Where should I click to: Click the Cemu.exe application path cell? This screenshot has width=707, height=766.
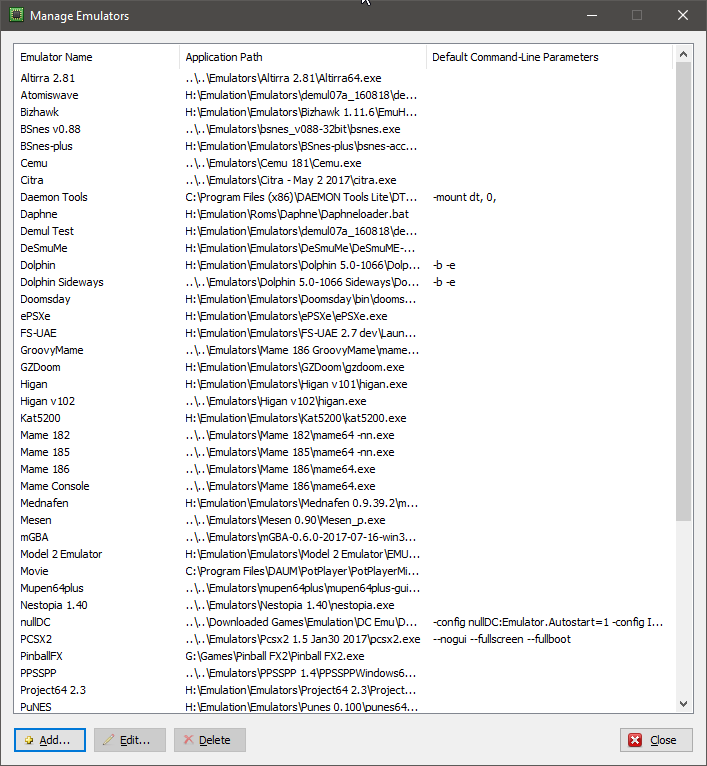274,163
